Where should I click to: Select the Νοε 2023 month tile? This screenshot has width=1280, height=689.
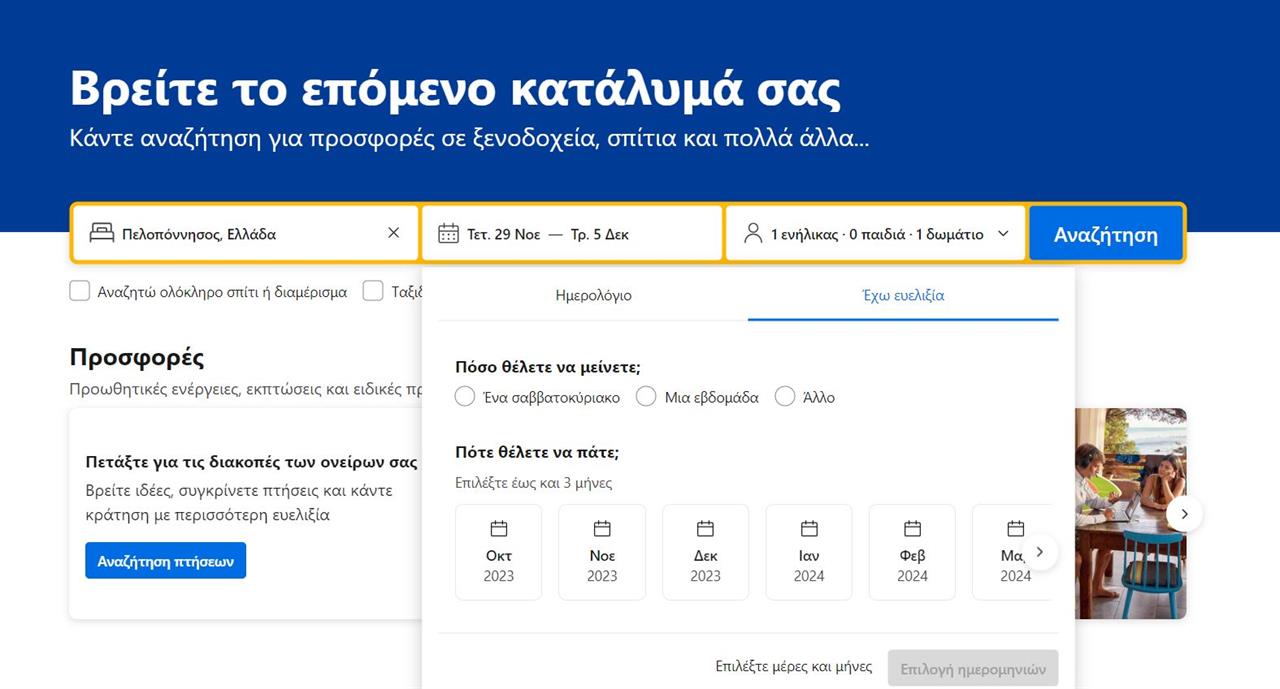pyautogui.click(x=602, y=552)
